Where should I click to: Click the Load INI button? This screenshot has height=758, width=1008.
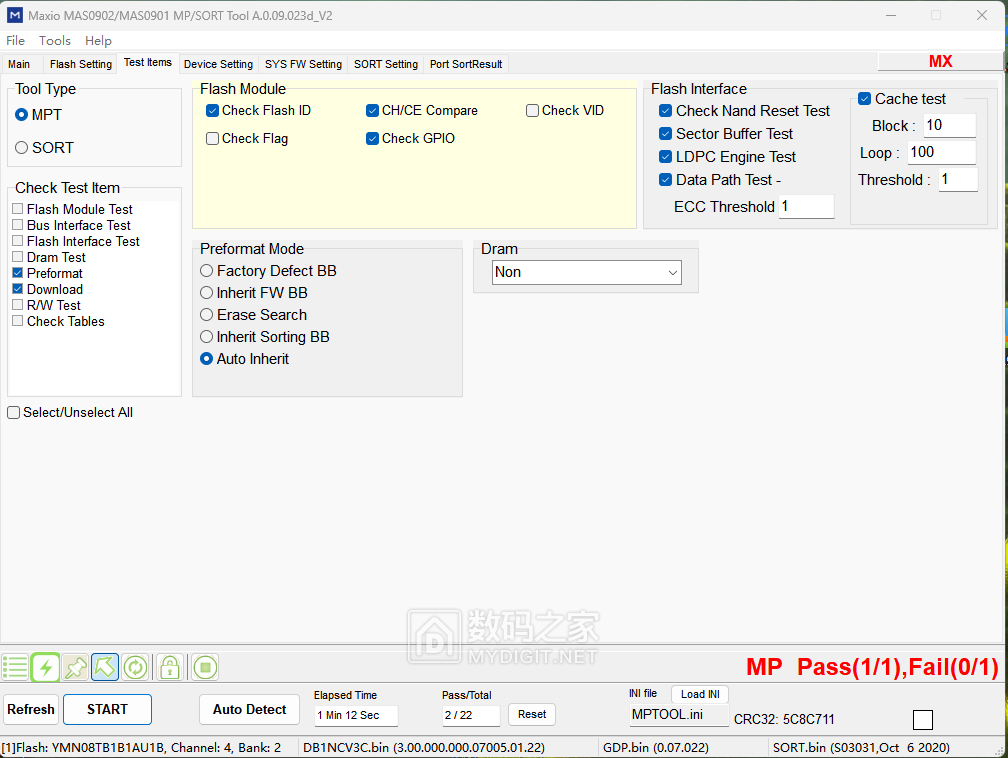[700, 694]
